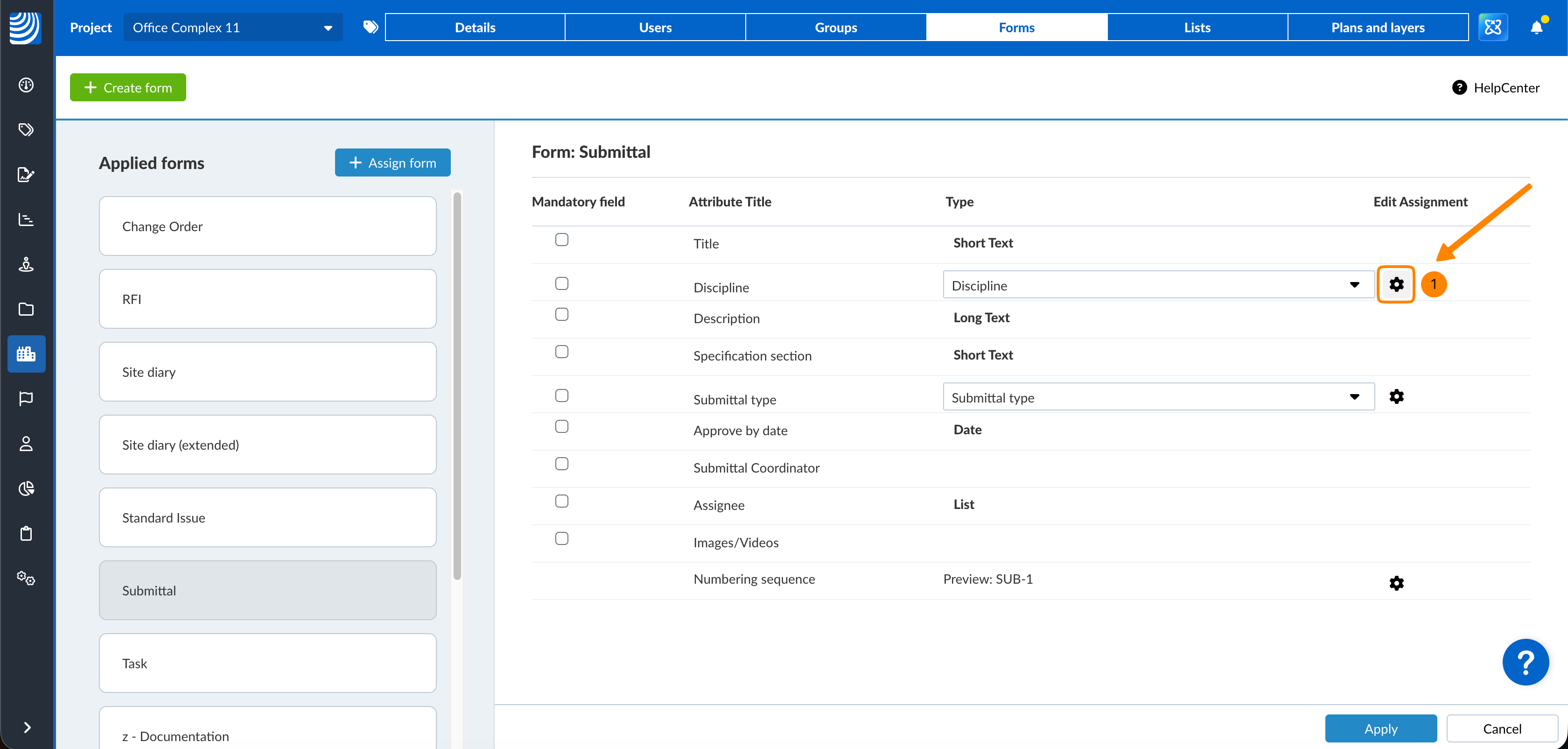Expand the Submittal type dropdown
Viewport: 1568px width, 749px height.
pos(1158,397)
